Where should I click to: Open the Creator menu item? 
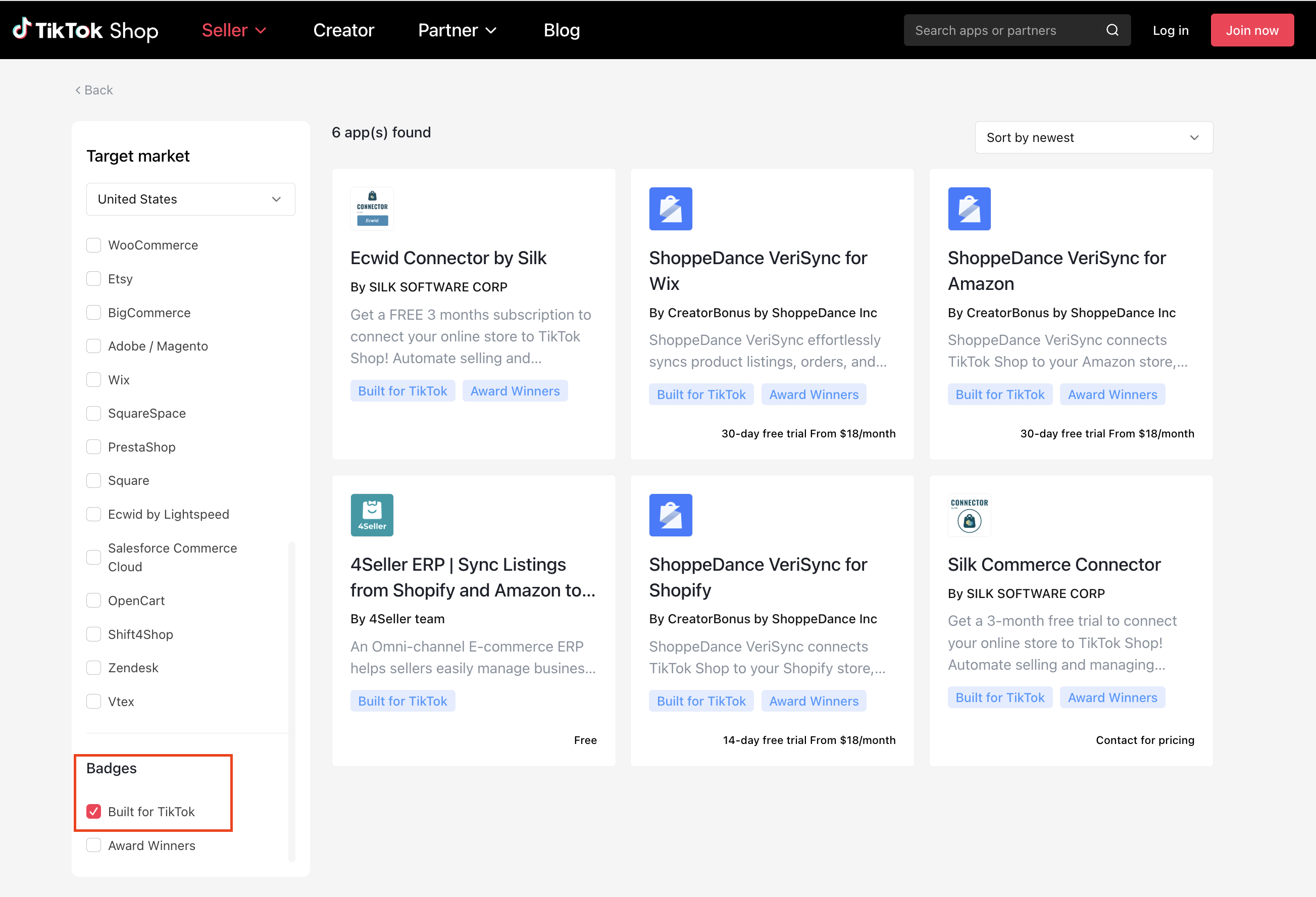tap(343, 30)
